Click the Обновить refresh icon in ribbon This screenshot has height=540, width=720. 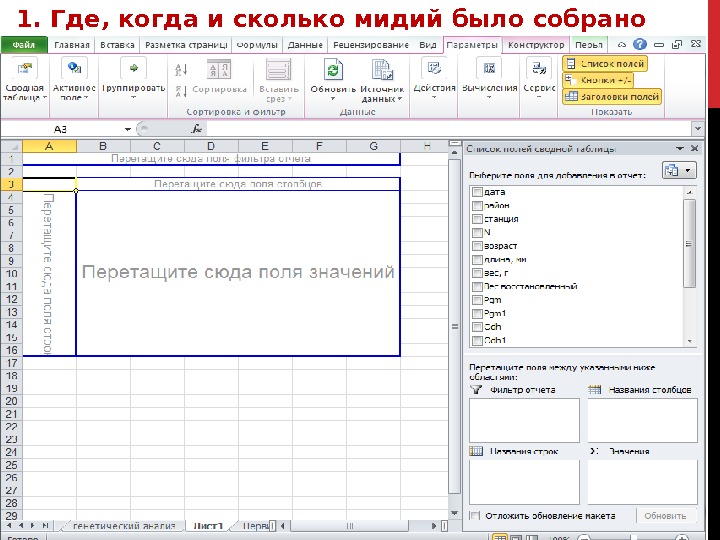point(333,70)
